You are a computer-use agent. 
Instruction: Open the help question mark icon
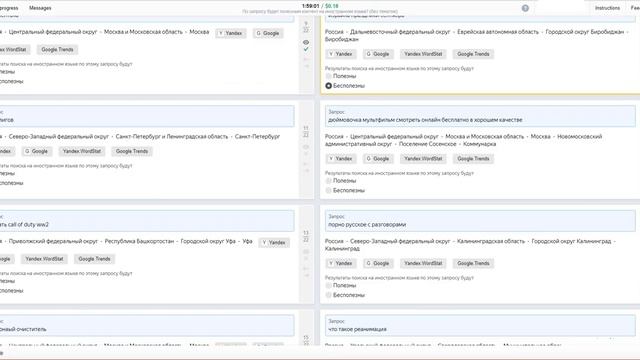click(x=525, y=8)
